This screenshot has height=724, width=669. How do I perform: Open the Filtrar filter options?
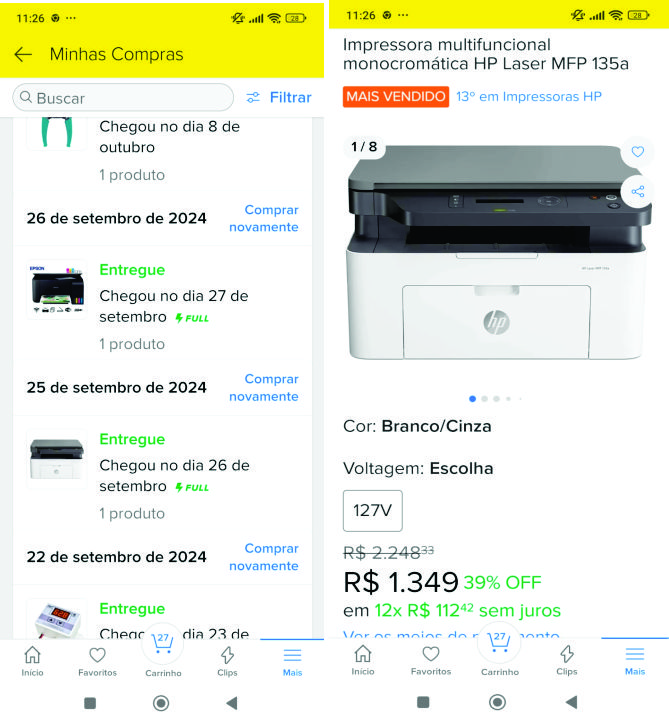(x=279, y=97)
